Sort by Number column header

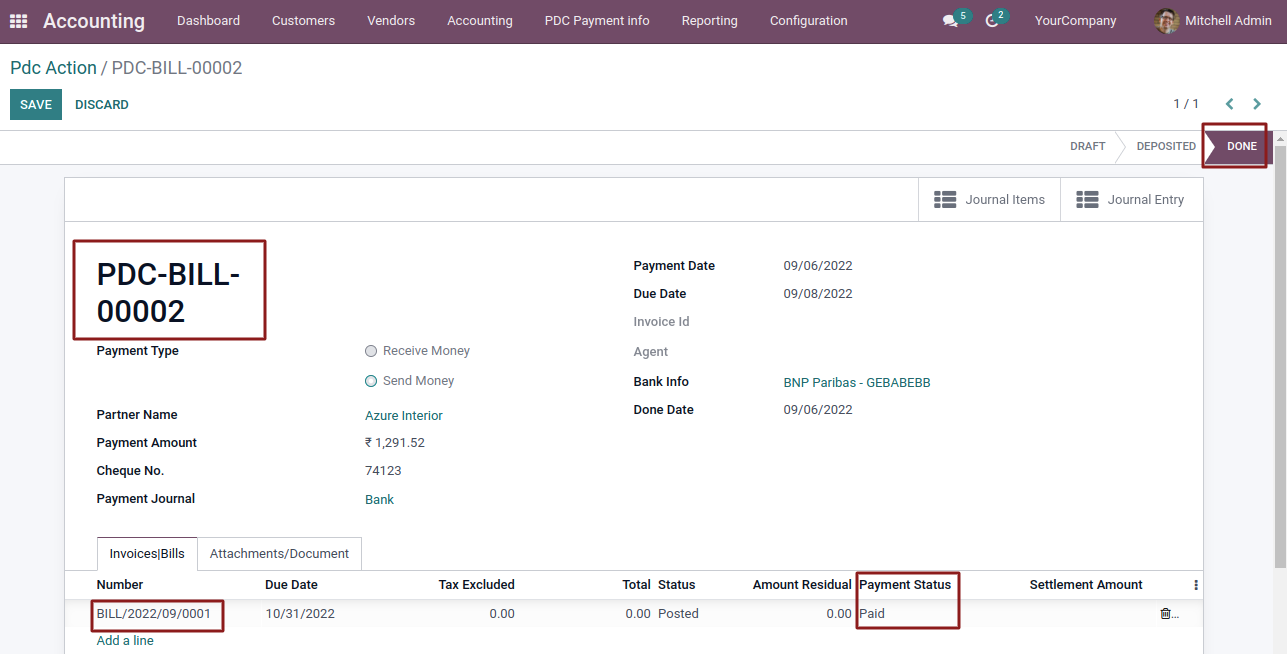pos(120,585)
